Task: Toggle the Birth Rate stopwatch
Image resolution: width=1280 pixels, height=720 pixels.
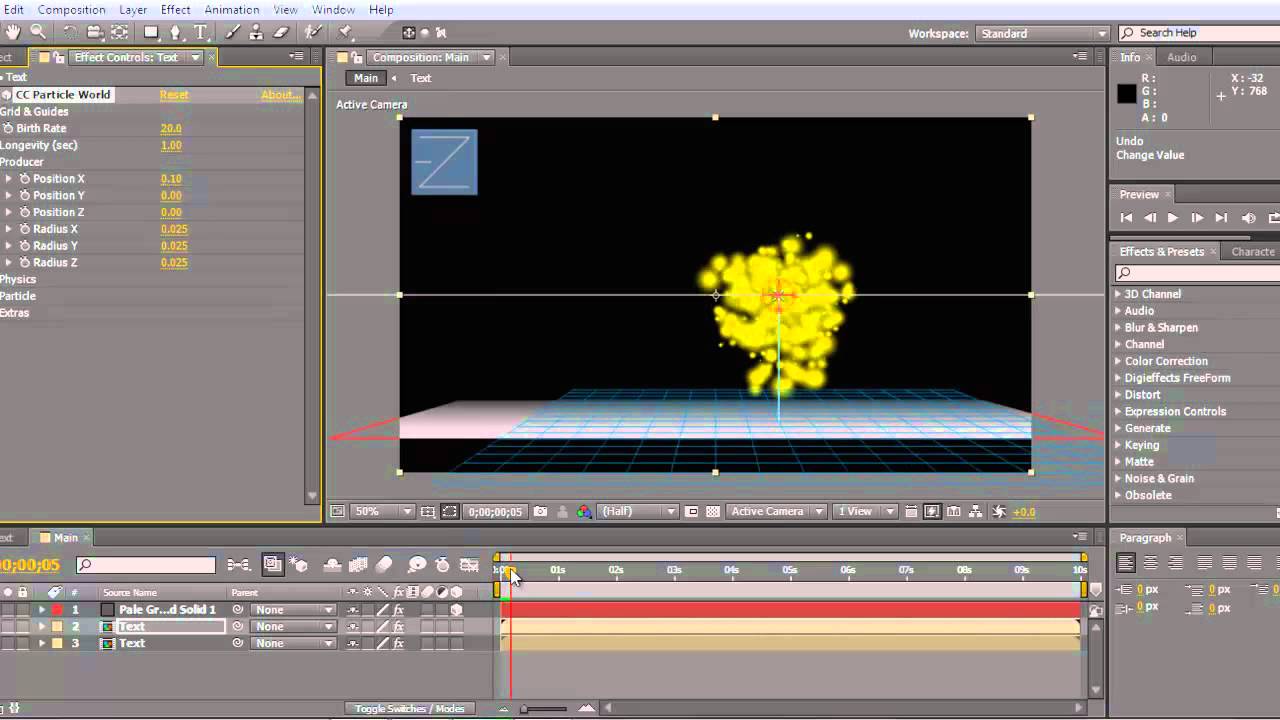Action: coord(8,128)
